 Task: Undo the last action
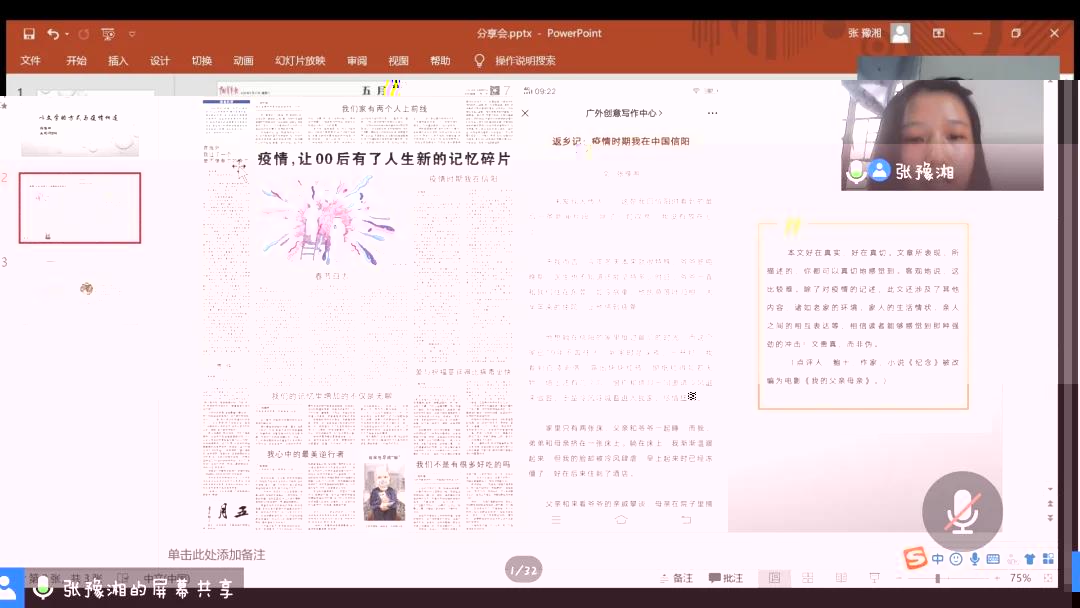coord(52,34)
